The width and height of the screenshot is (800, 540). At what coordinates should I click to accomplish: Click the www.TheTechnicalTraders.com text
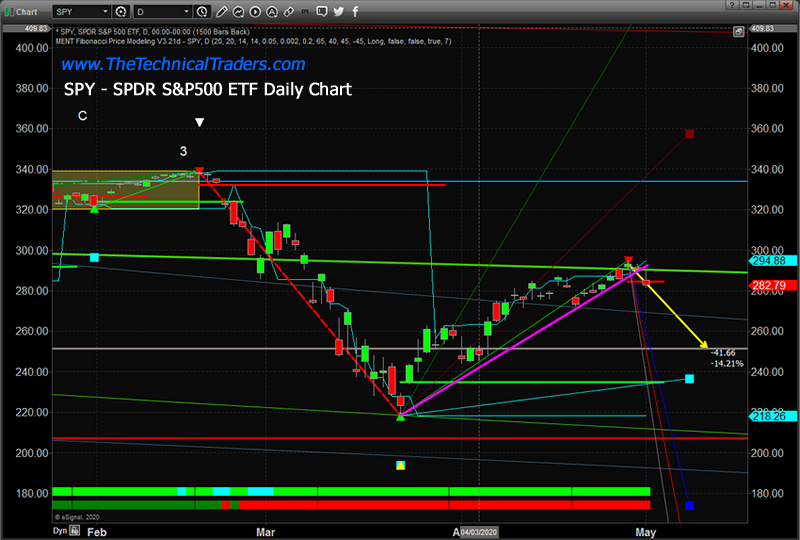(183, 64)
